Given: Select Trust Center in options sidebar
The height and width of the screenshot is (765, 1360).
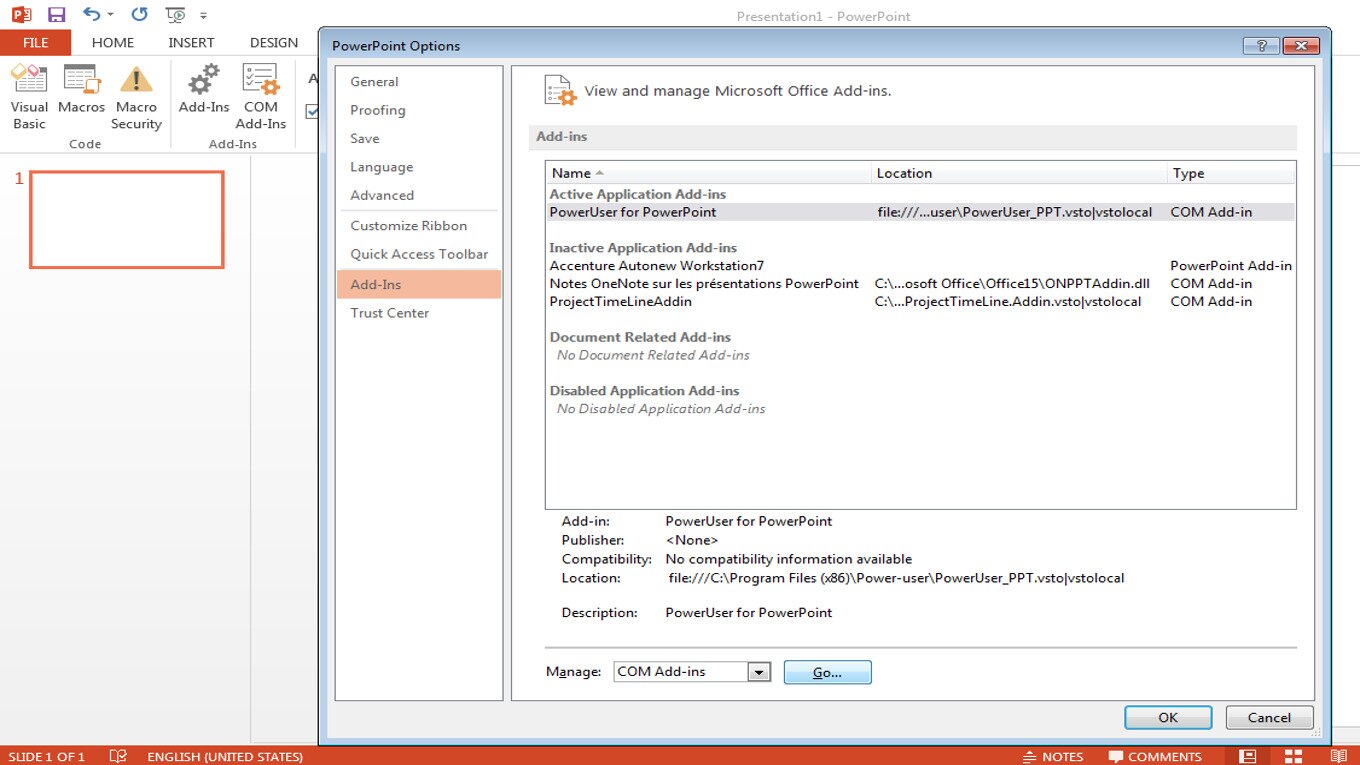Looking at the screenshot, I should point(389,313).
